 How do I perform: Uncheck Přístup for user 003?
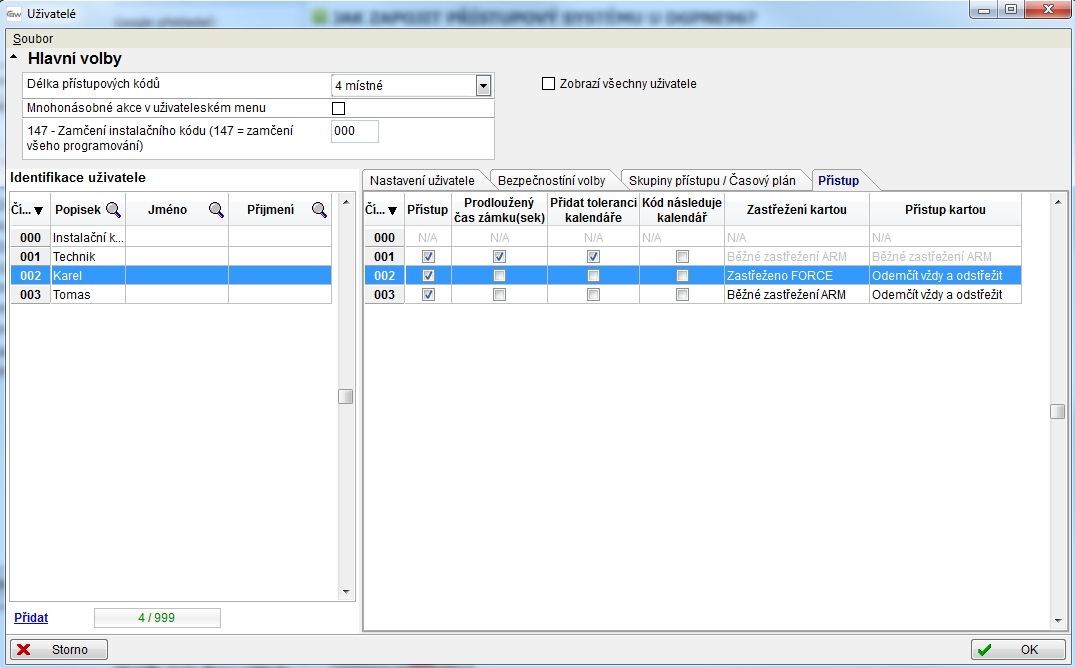pos(428,295)
